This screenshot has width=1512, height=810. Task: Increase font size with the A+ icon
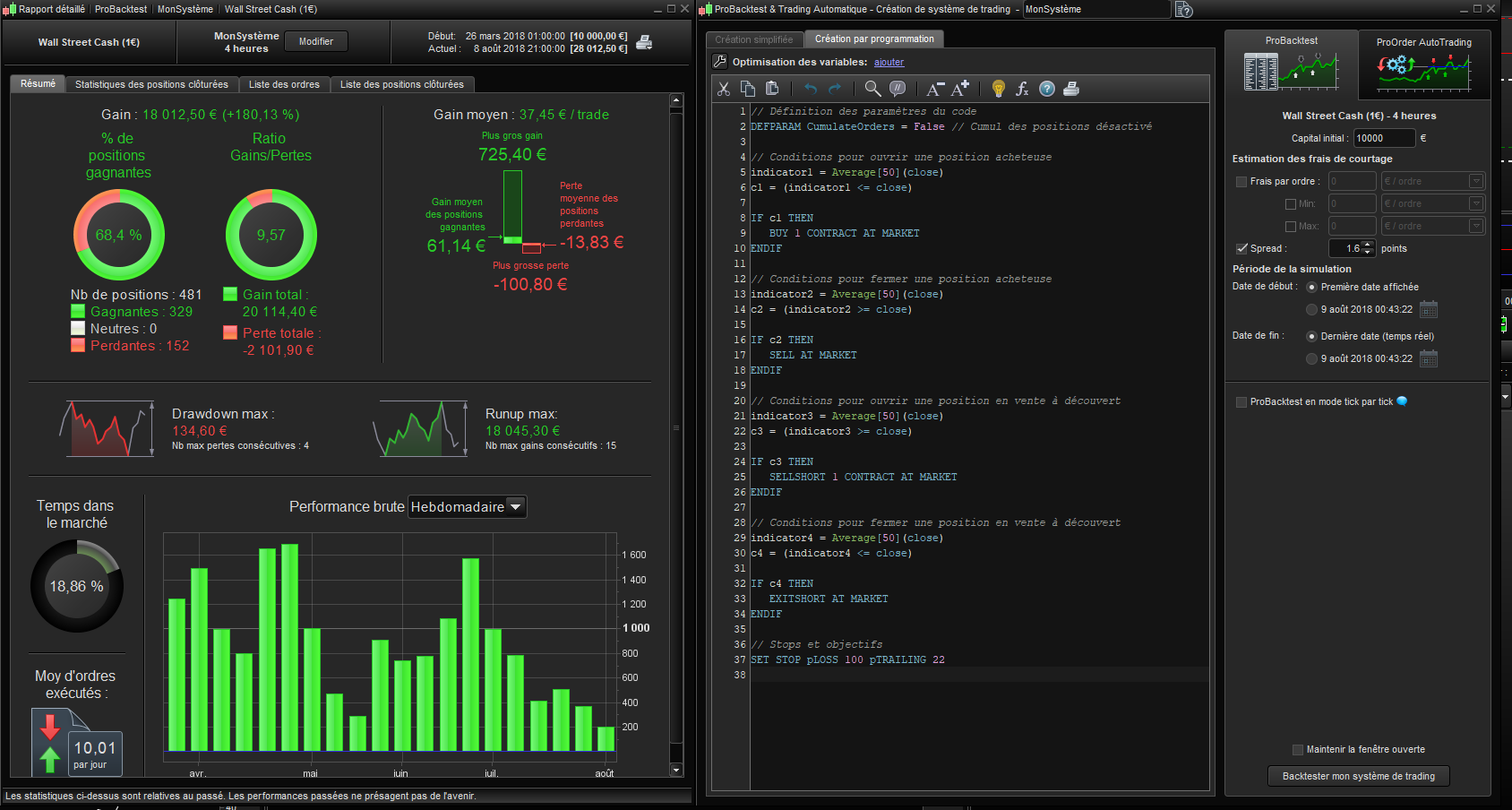pyautogui.click(x=960, y=89)
